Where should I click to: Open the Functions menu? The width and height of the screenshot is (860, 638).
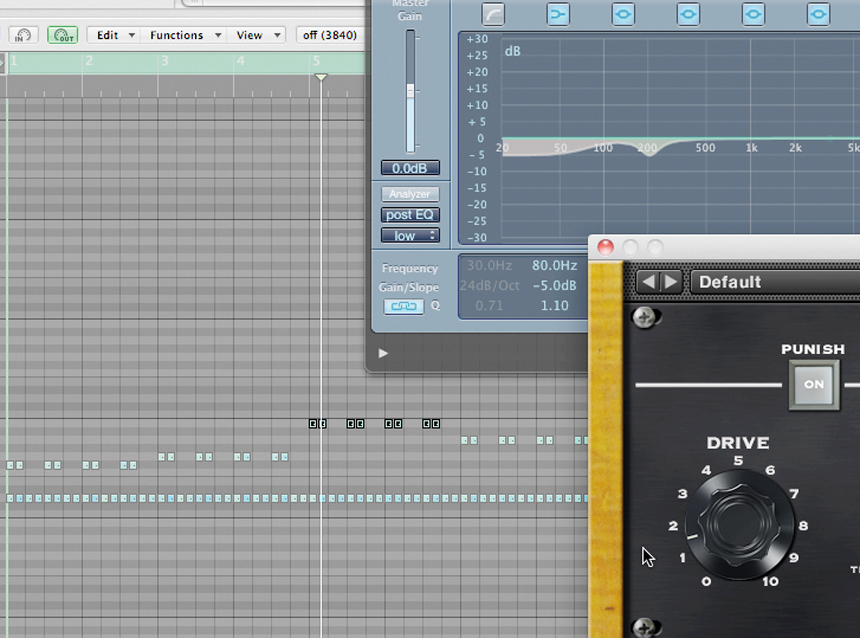(x=185, y=35)
